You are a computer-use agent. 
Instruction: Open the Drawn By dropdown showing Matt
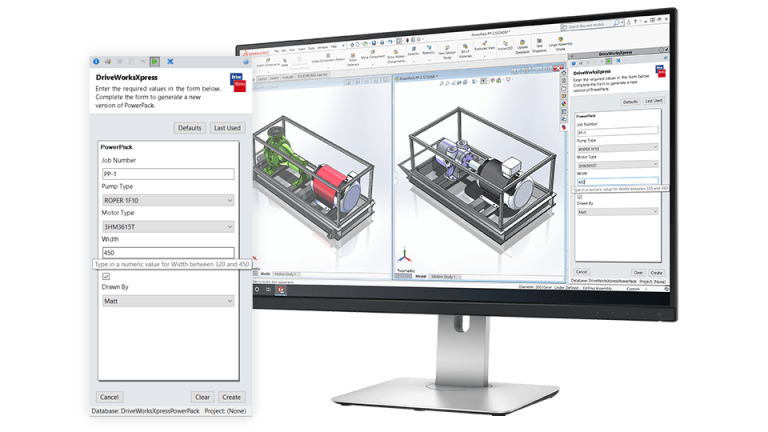click(167, 301)
